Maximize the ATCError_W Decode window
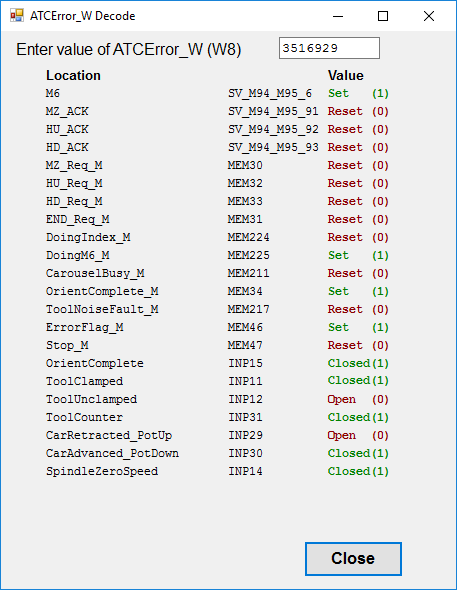Viewport: 457px width, 590px height. click(x=383, y=16)
